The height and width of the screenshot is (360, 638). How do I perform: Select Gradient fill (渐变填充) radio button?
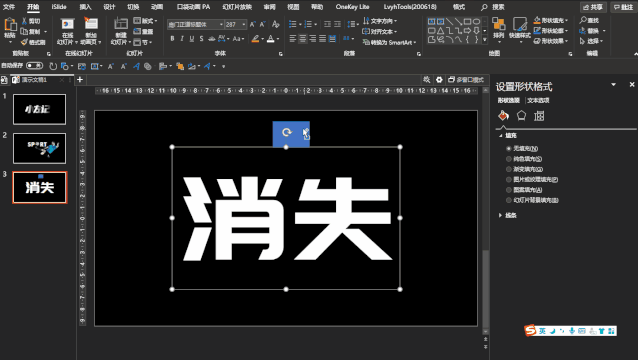509,169
